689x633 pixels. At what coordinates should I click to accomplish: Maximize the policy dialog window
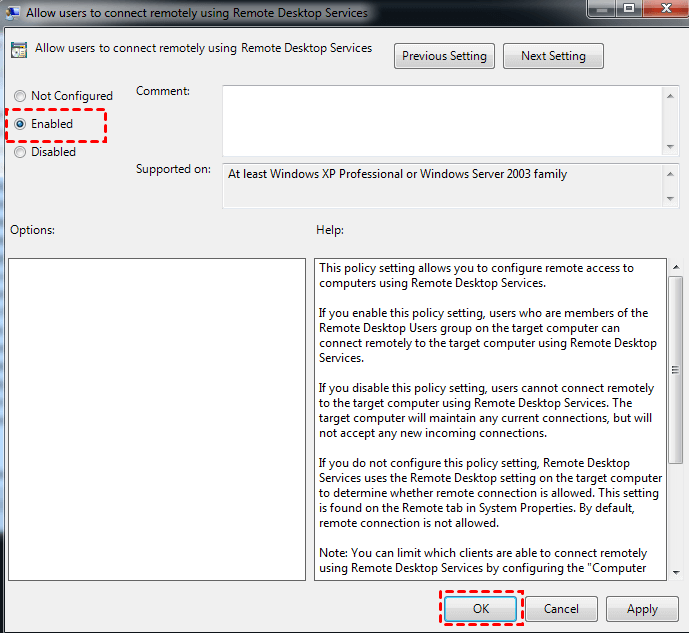627,9
